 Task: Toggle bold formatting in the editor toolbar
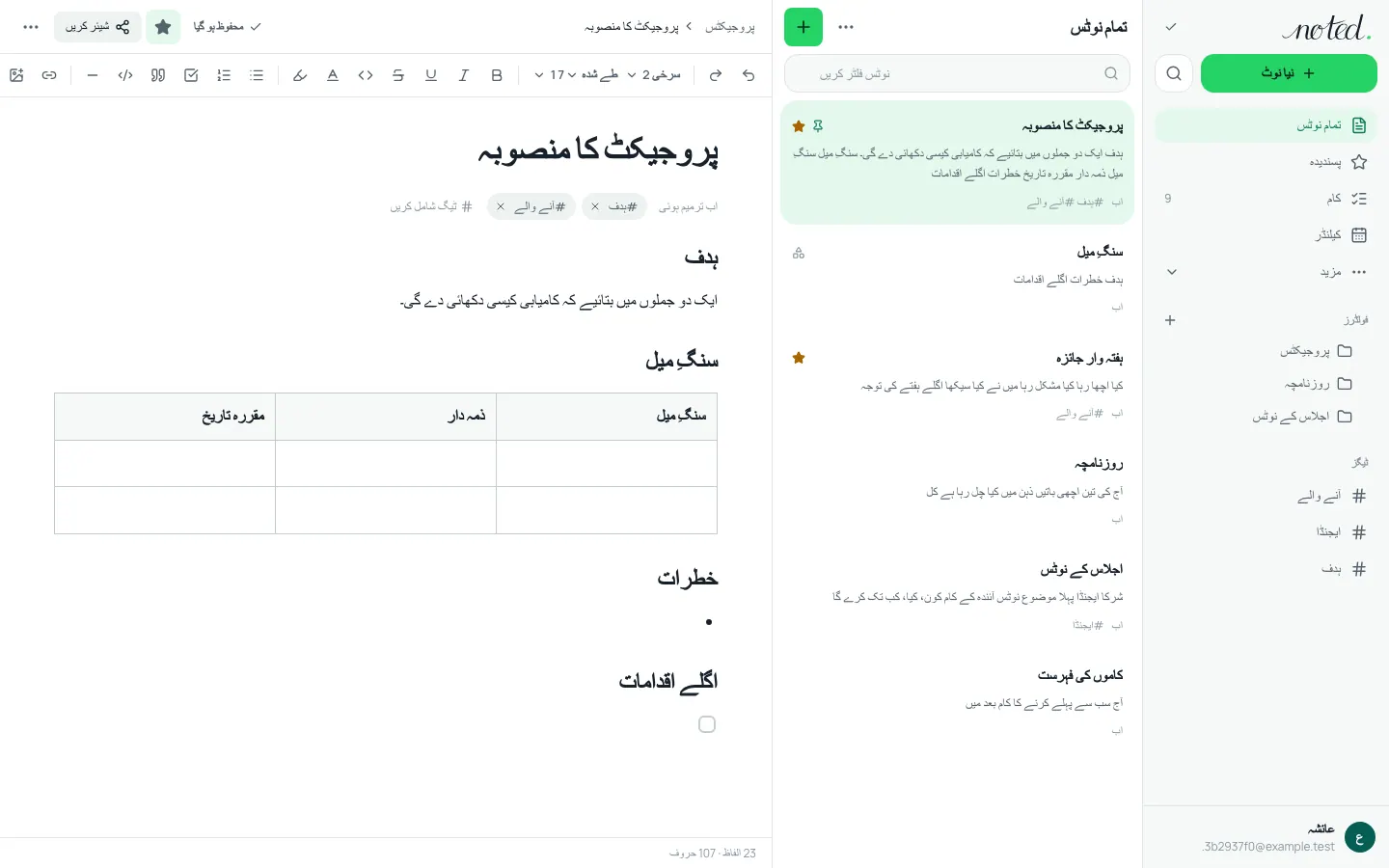(x=497, y=75)
